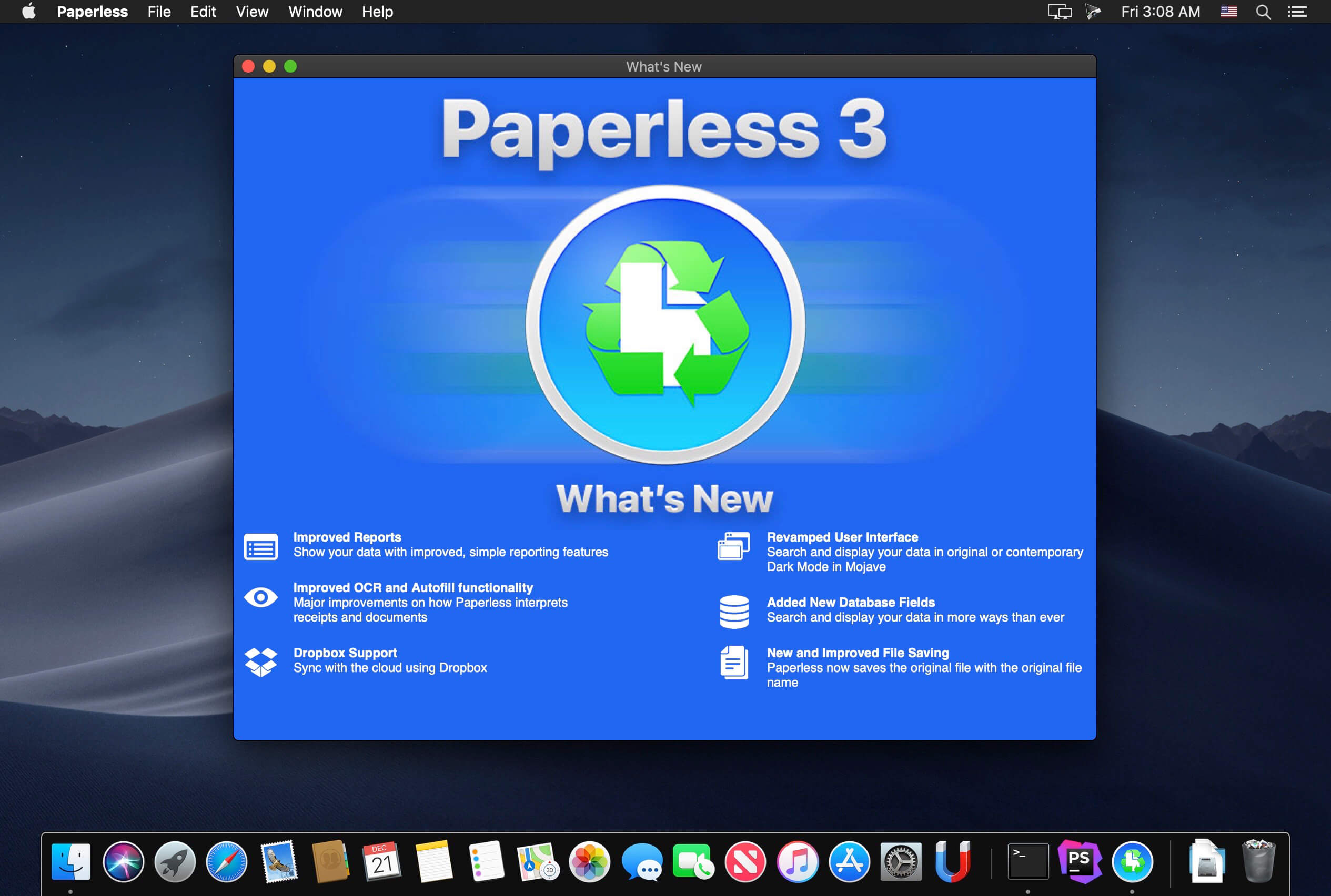
Task: Open Safari from the Dock
Action: pyautogui.click(x=226, y=861)
